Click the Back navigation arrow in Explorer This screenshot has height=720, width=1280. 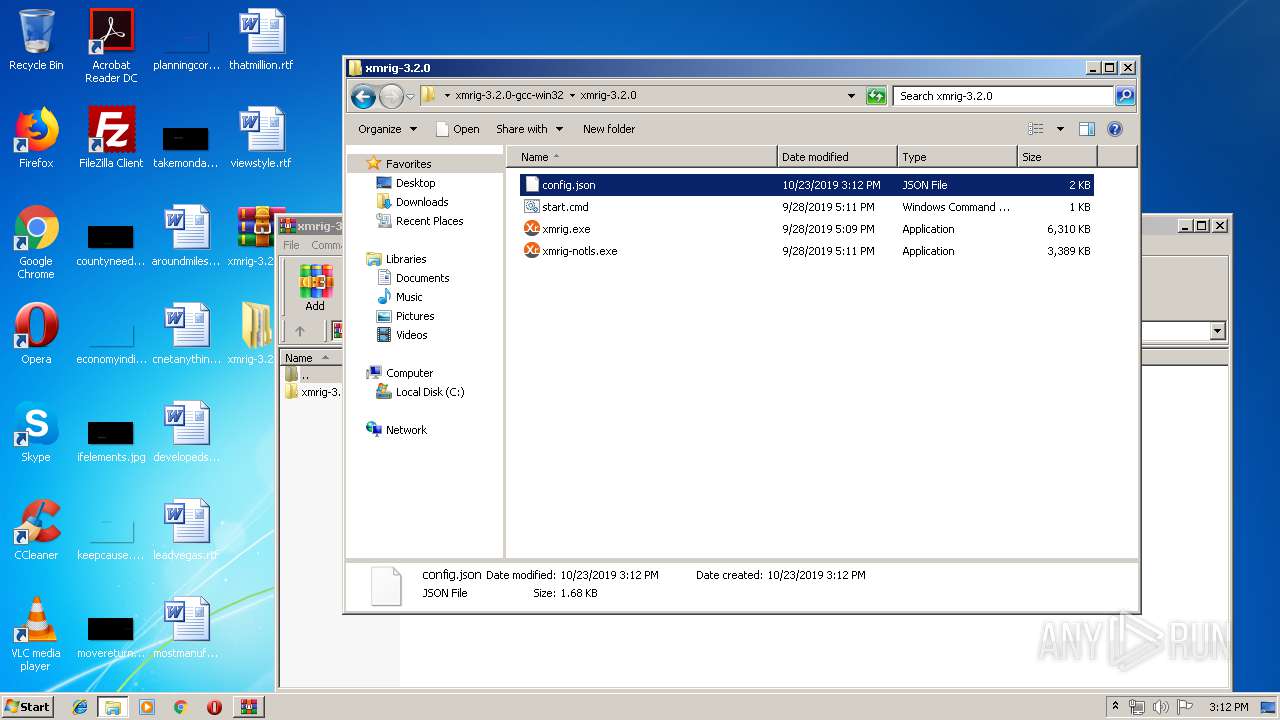363,96
